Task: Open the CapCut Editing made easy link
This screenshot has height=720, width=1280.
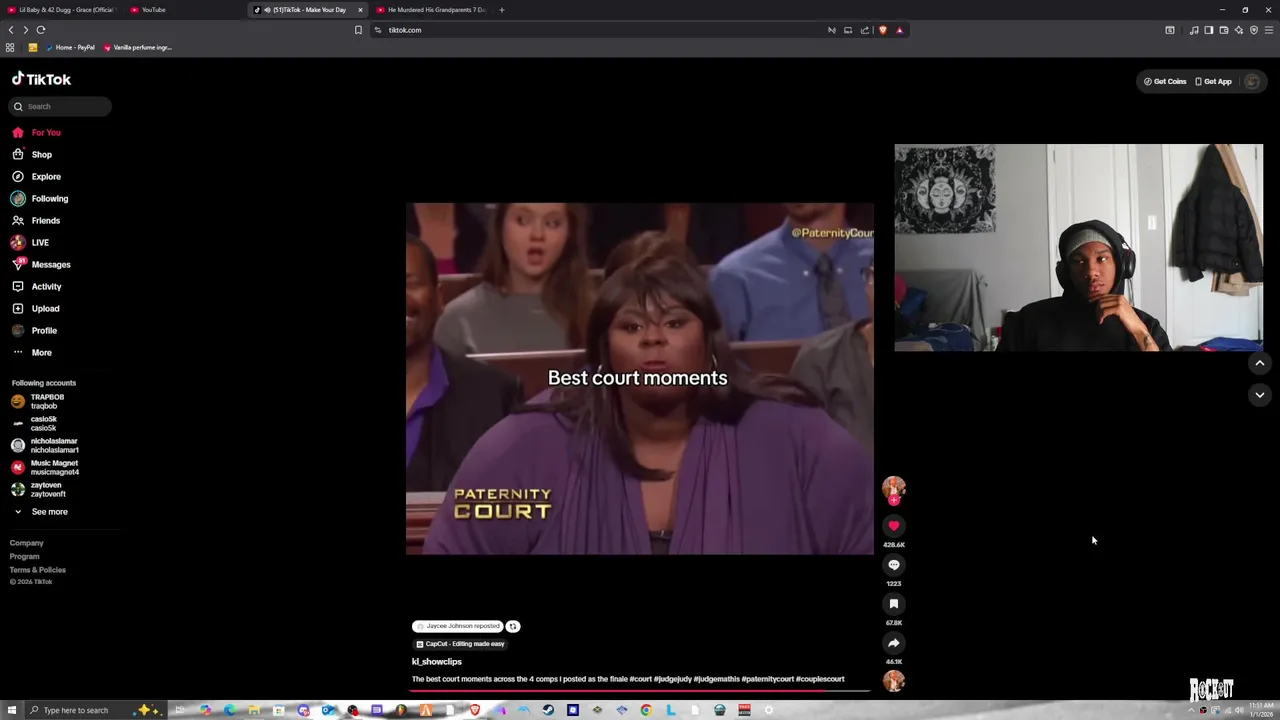Action: 461,644
